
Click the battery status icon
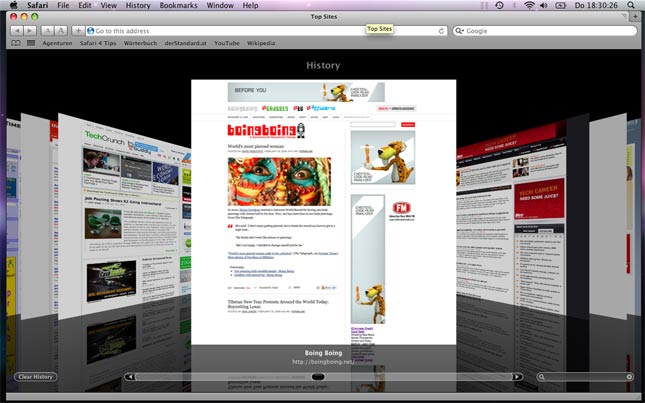click(x=561, y=5)
